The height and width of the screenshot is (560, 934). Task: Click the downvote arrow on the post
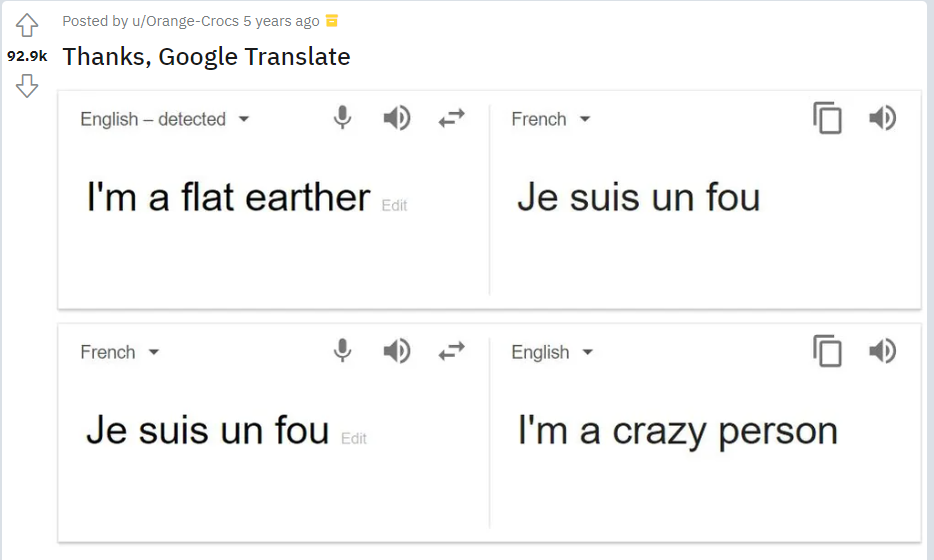point(27,87)
